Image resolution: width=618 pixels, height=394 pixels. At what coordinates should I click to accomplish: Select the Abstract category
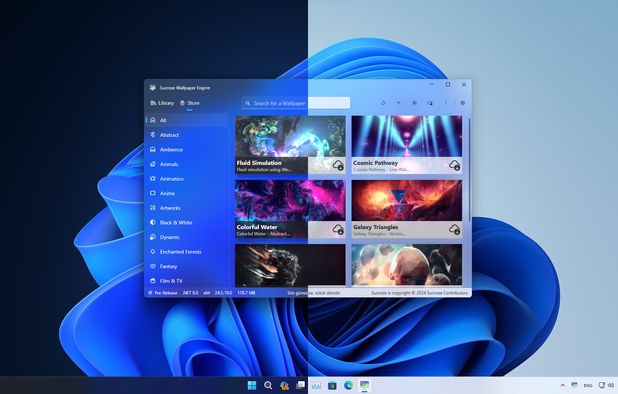pyautogui.click(x=187, y=135)
